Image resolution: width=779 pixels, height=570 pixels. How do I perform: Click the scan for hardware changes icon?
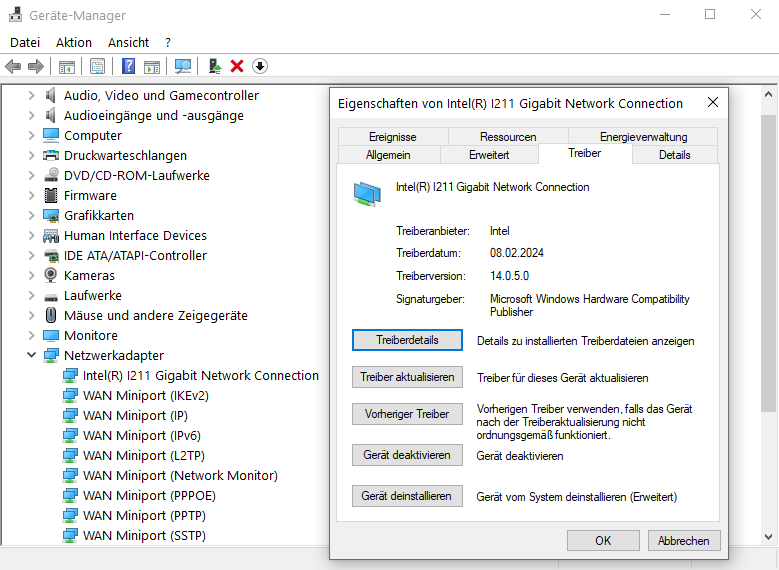183,66
